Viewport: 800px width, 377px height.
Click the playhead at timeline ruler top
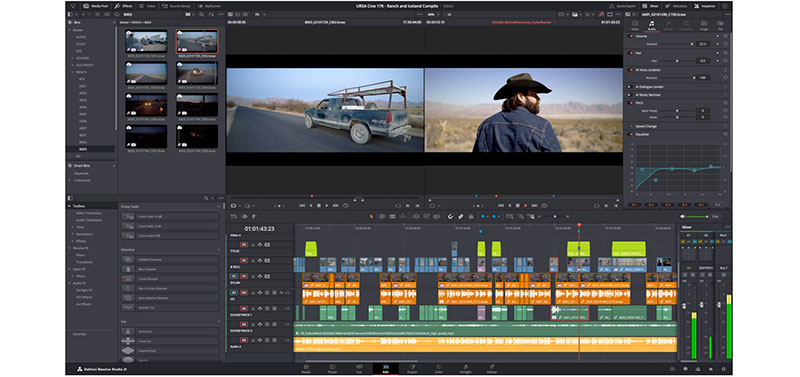[579, 225]
